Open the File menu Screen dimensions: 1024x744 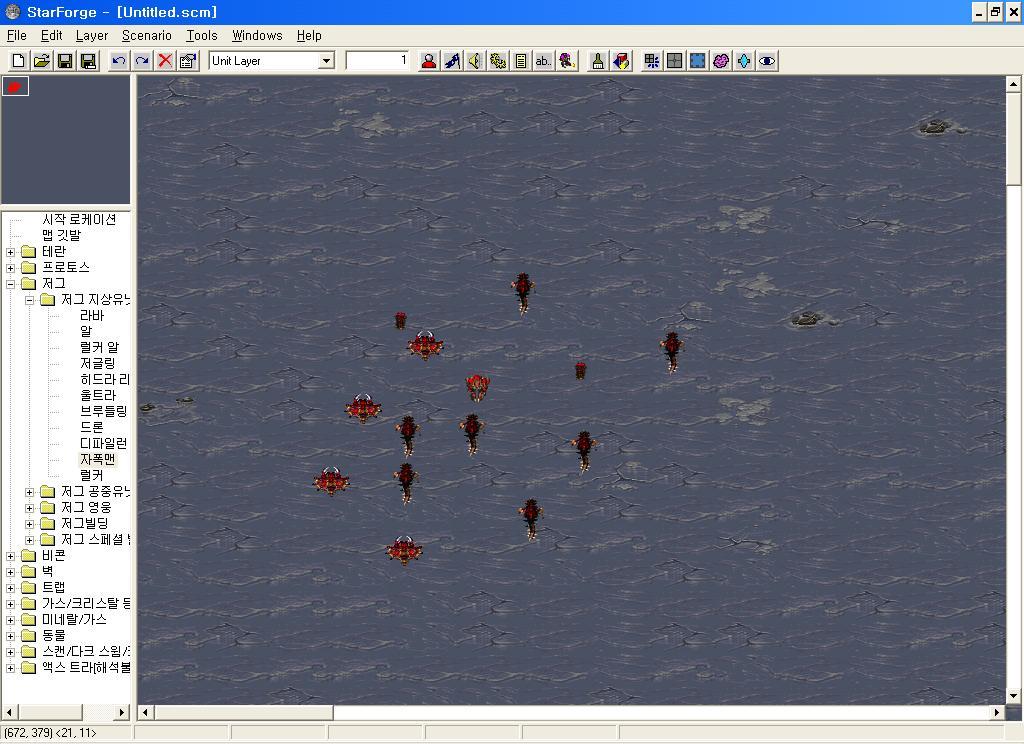point(17,35)
